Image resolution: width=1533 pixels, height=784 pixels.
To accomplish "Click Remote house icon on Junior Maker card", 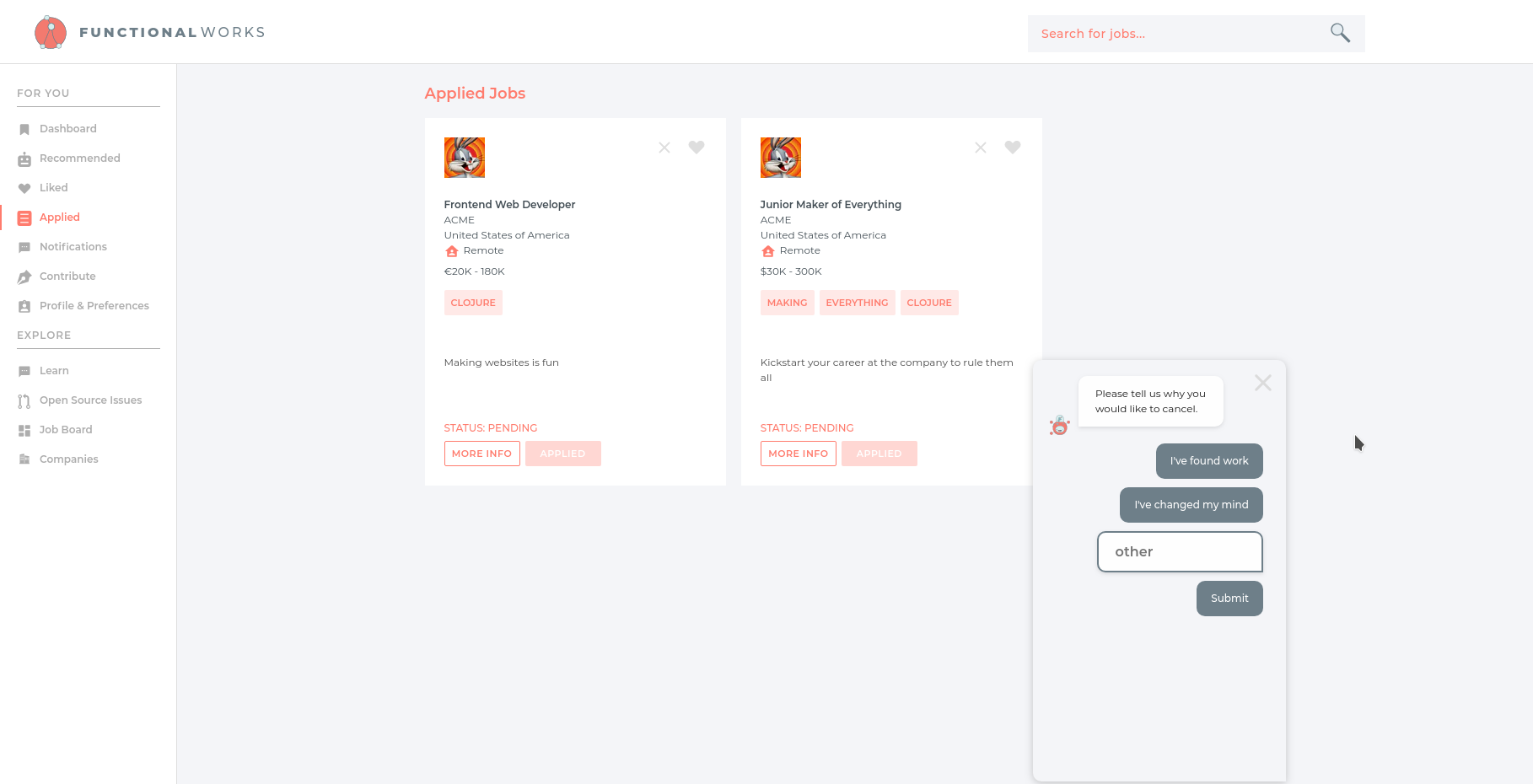I will (x=768, y=251).
